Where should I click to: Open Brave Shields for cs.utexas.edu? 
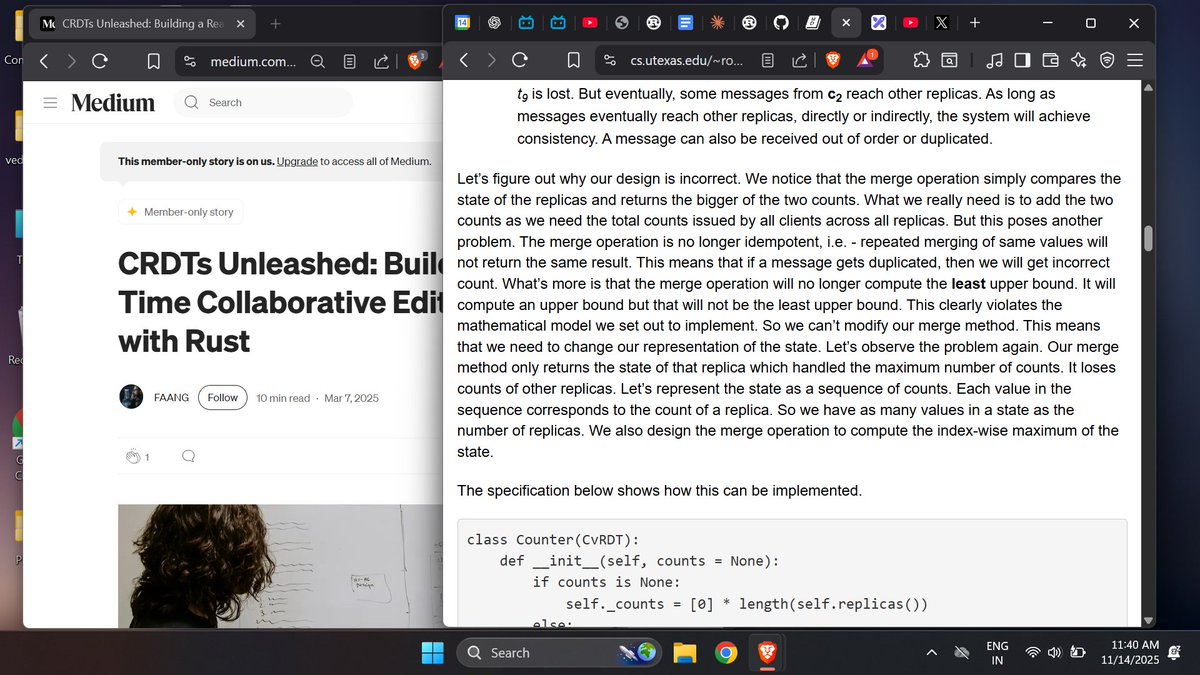832,60
